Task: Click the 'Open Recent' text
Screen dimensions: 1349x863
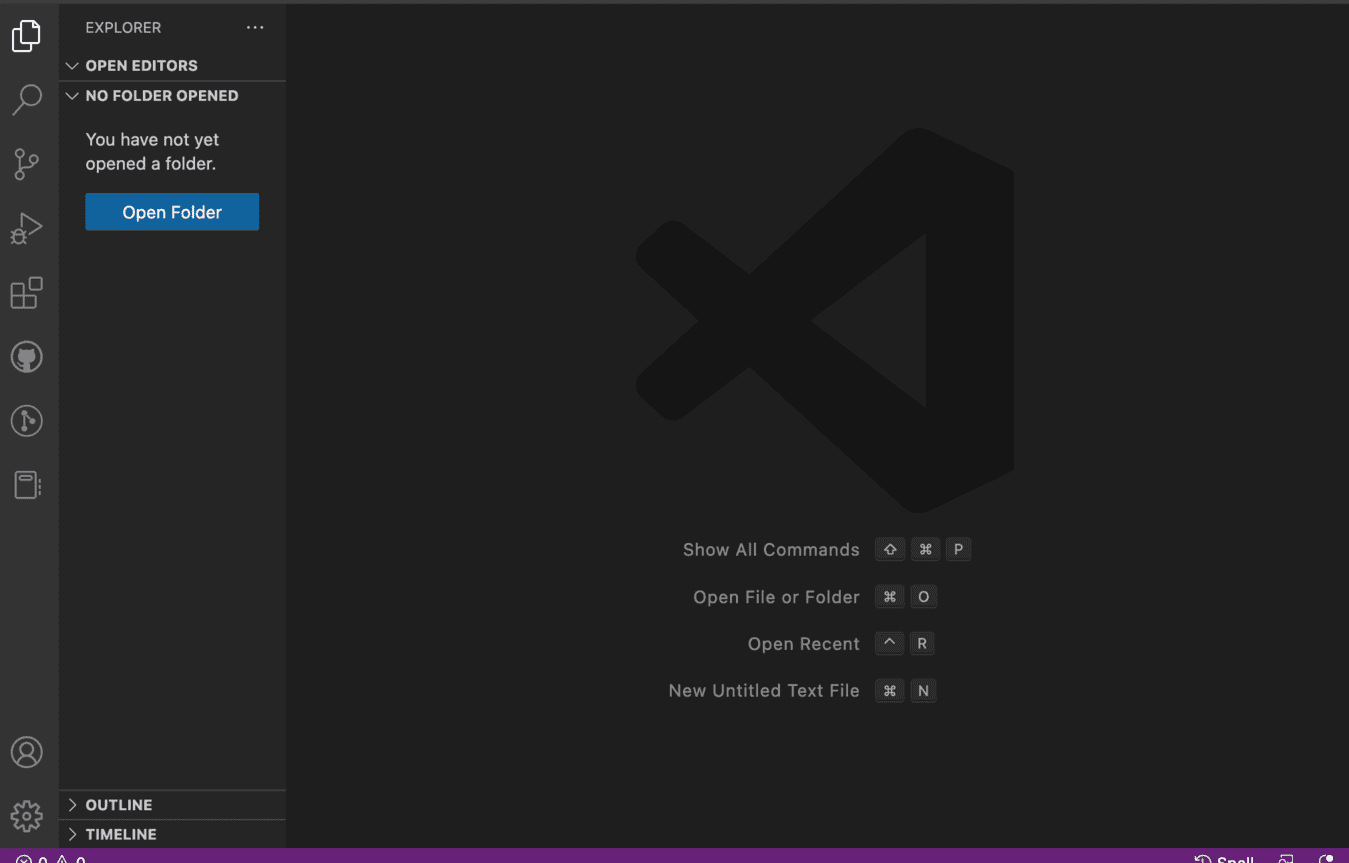Action: pyautogui.click(x=804, y=644)
